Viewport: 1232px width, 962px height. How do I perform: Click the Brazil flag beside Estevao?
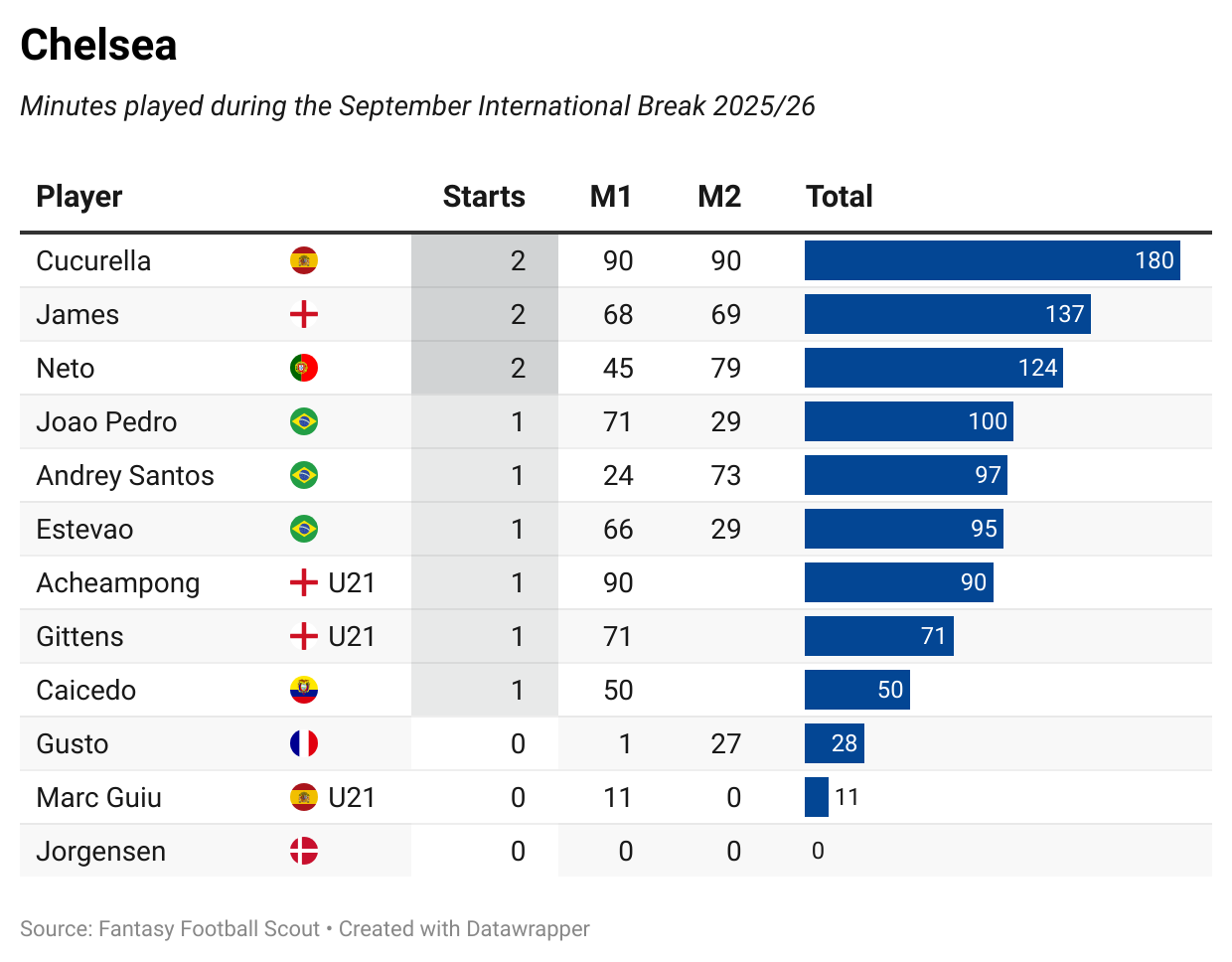coord(304,530)
